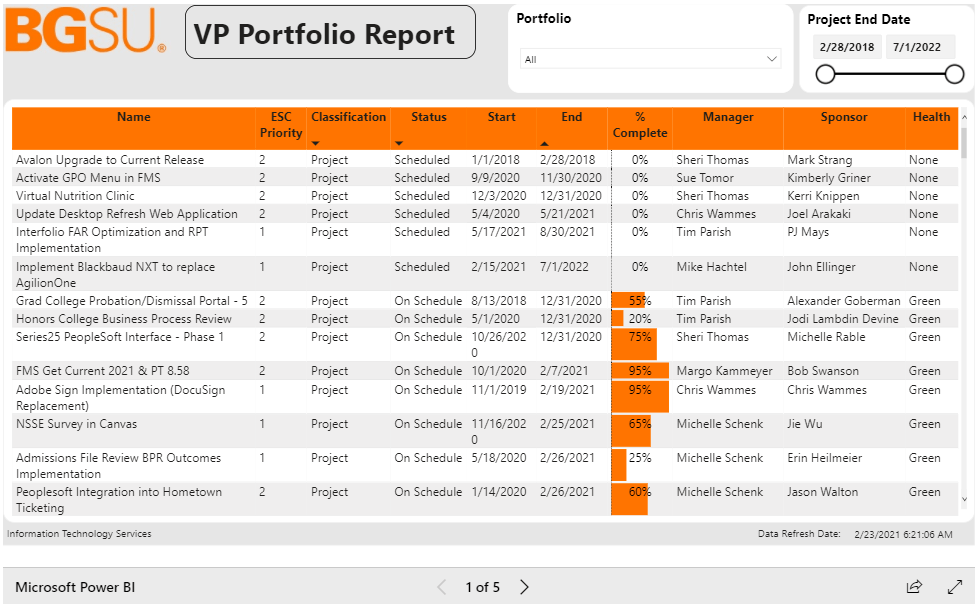980x610 pixels.
Task: Click the share icon in bottom bar
Action: (914, 587)
